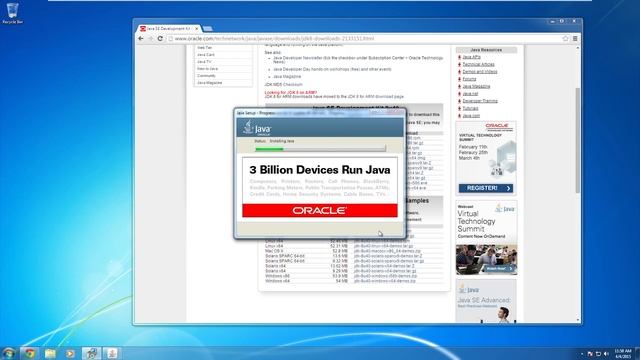
Task: Reload the Oracle page in Chrome
Action: [x=160, y=38]
